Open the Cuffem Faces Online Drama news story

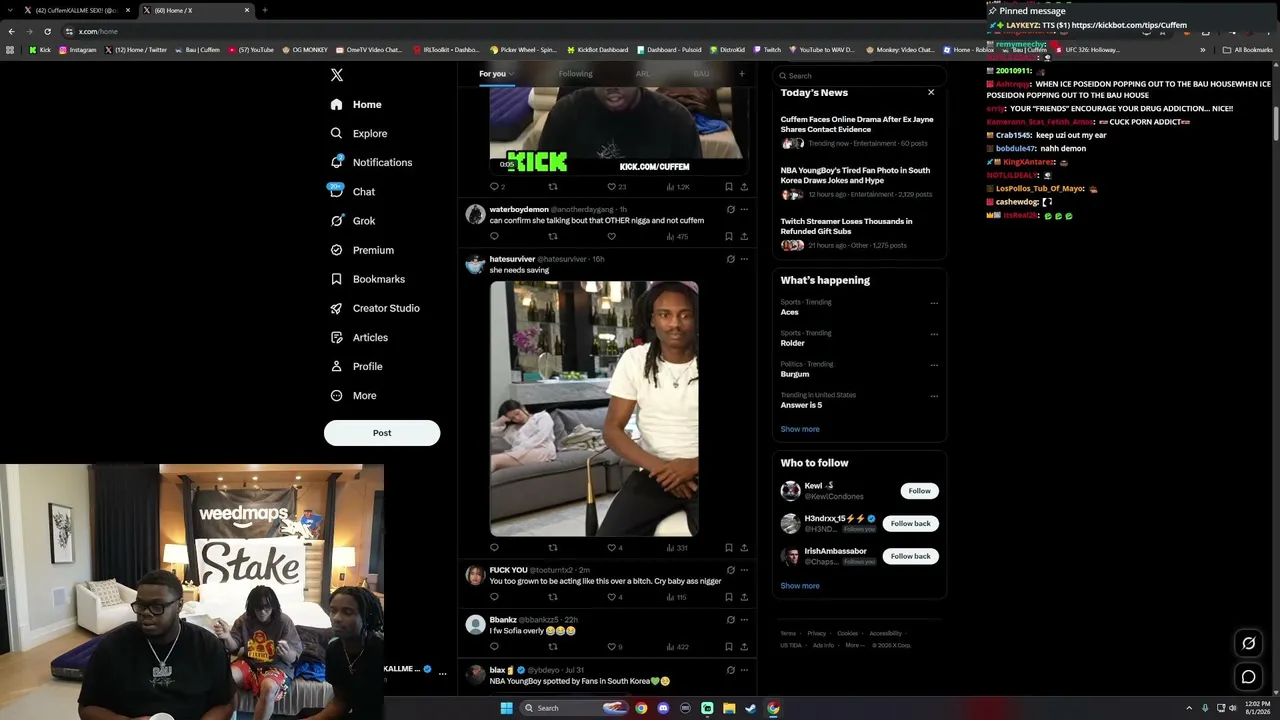858,131
